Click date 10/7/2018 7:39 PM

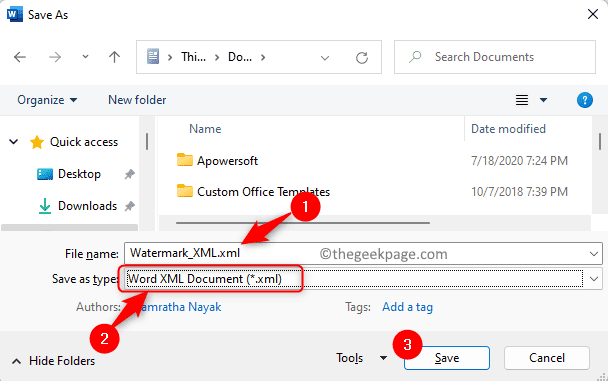point(519,192)
